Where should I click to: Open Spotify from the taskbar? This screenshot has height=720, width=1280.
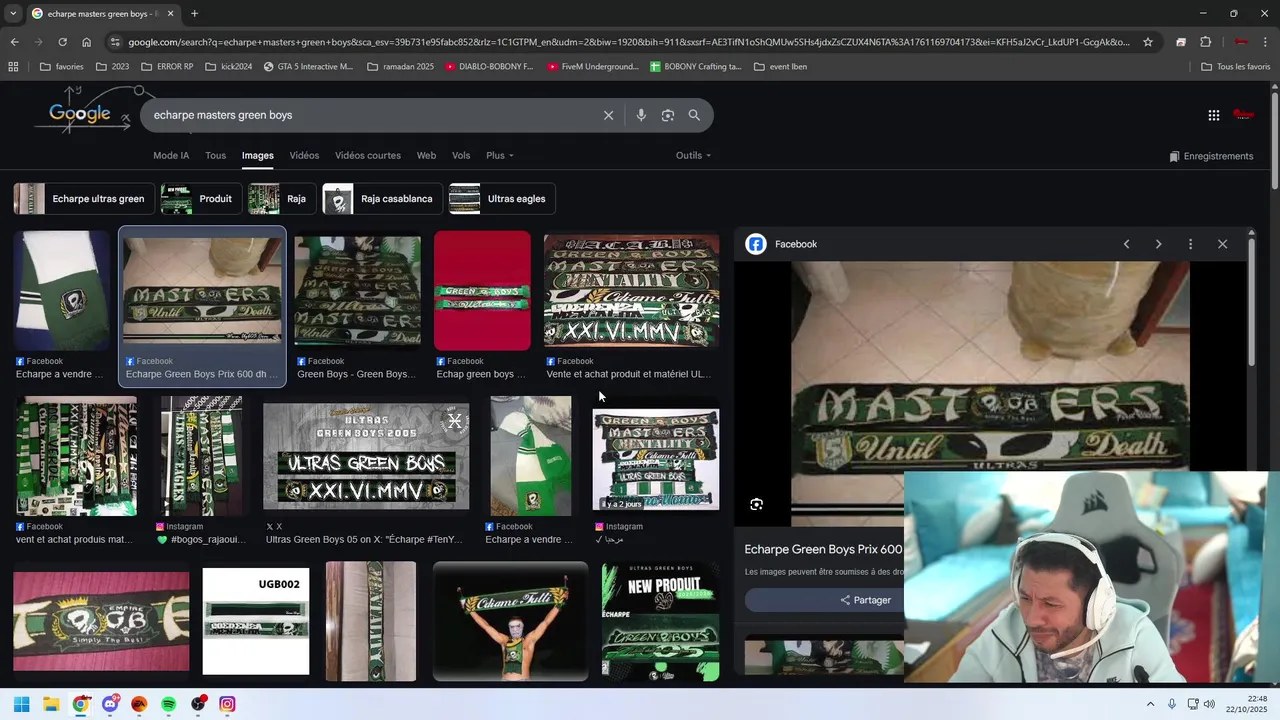[168, 704]
